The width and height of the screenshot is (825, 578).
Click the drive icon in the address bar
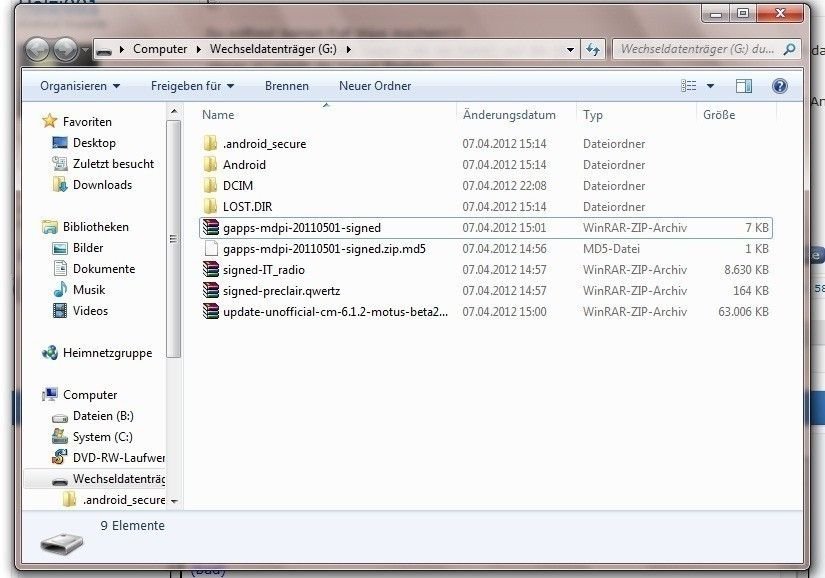[x=104, y=50]
